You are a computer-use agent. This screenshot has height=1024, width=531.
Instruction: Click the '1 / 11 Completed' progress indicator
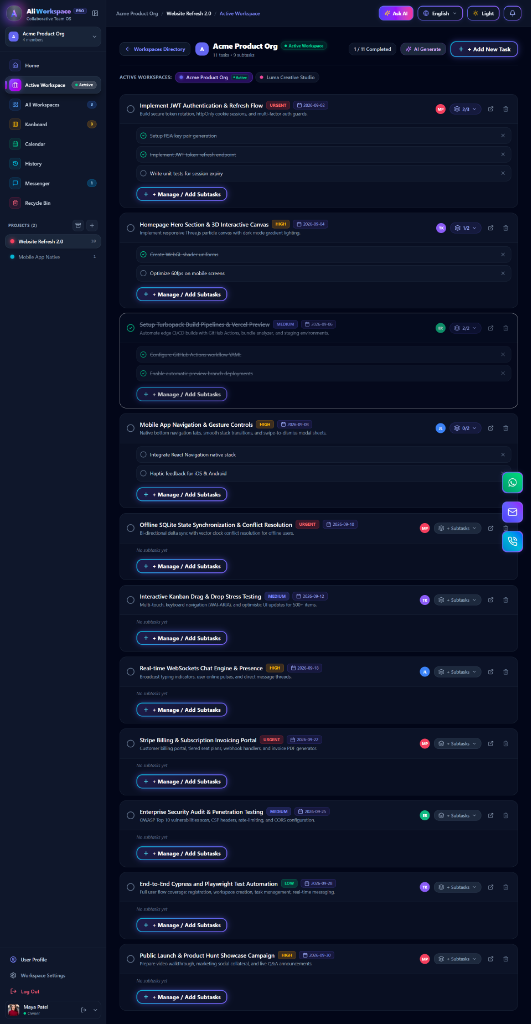click(372, 49)
